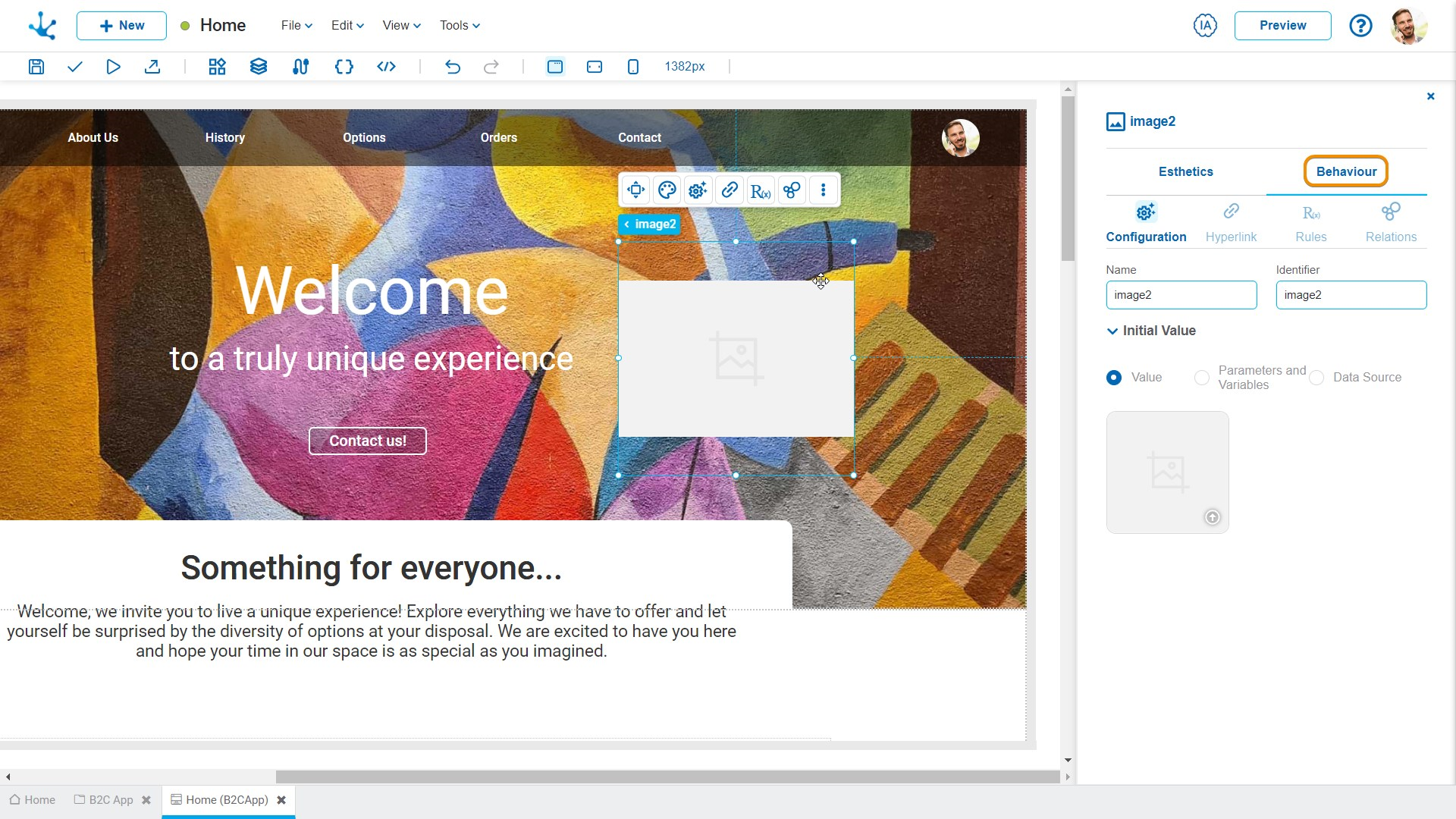The width and height of the screenshot is (1456, 819).
Task: Click the image2 identifier input field
Action: (x=1351, y=295)
